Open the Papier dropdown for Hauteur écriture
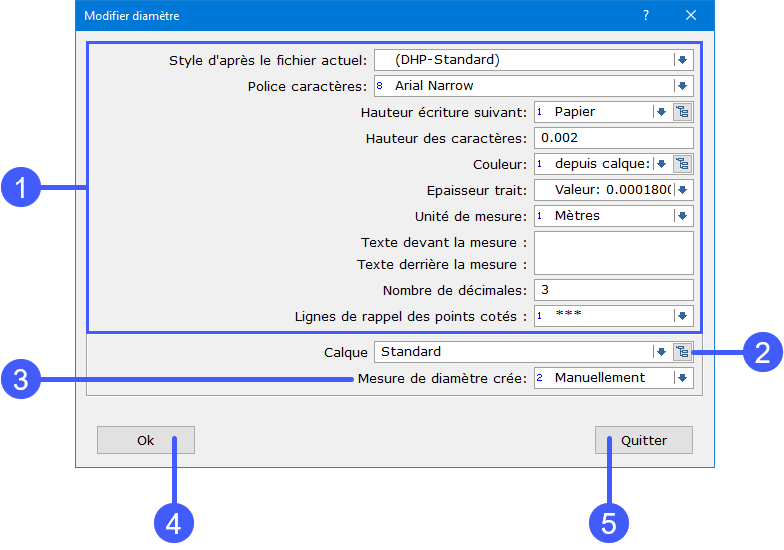This screenshot has width=784, height=550. 660,112
